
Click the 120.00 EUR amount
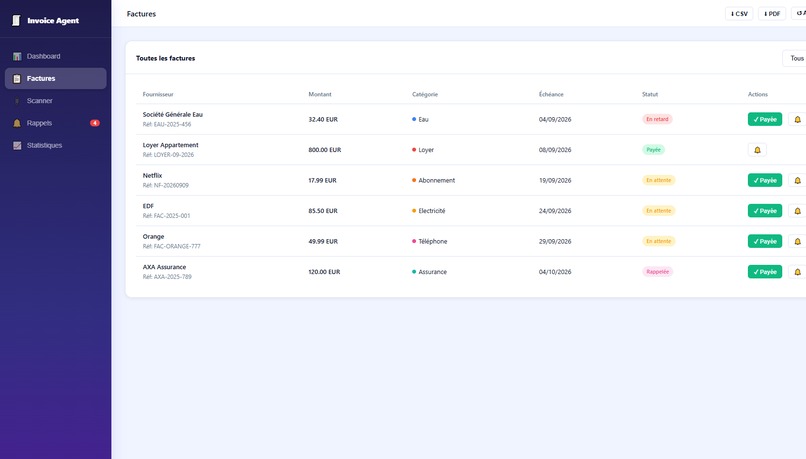324,272
